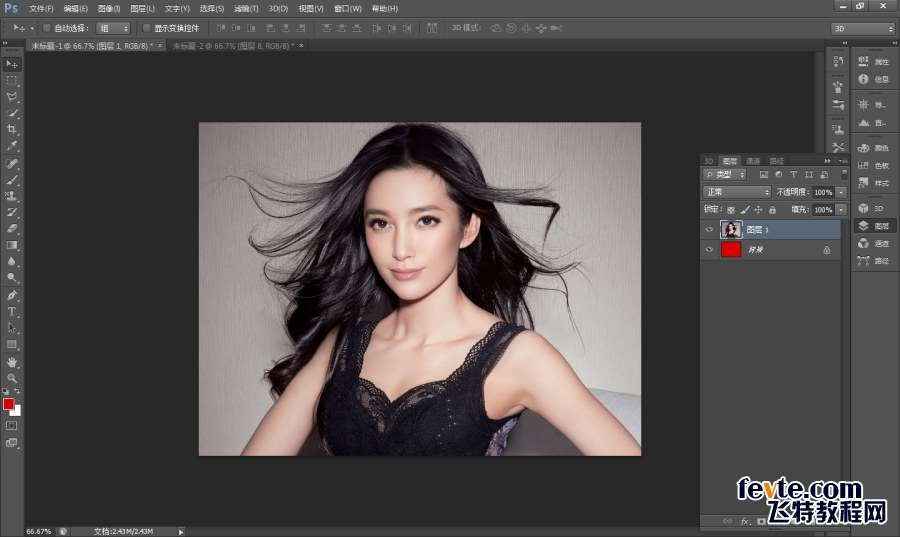Click the 66.67% zoom field in status bar
900x537 pixels.
pos(39,532)
